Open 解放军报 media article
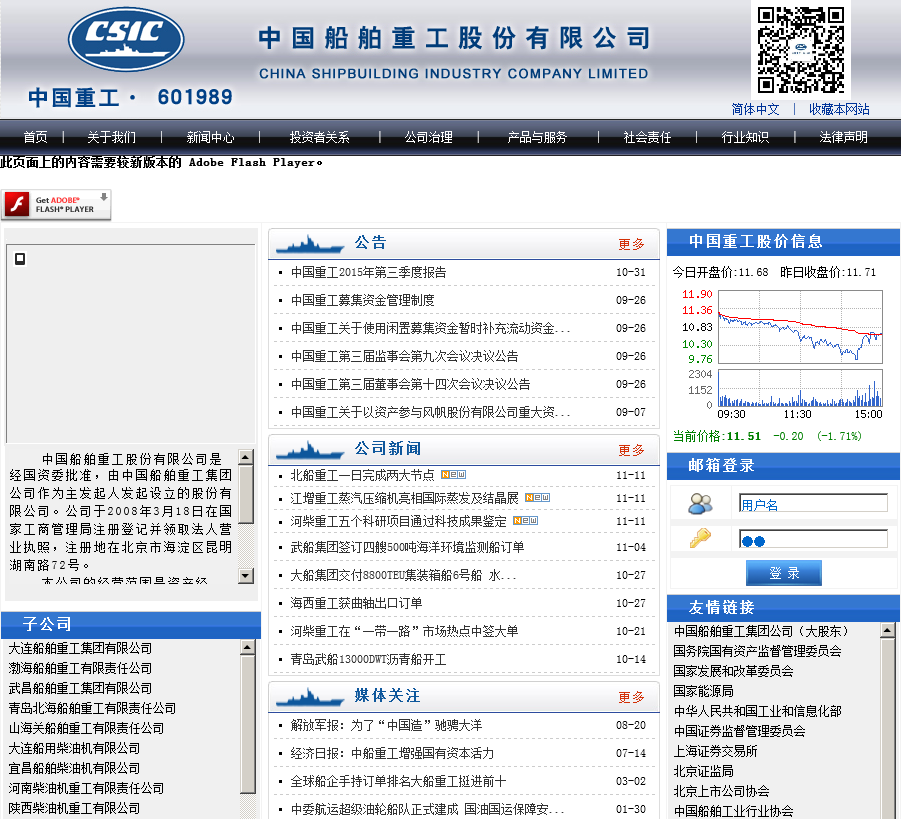901x819 pixels. (386, 725)
